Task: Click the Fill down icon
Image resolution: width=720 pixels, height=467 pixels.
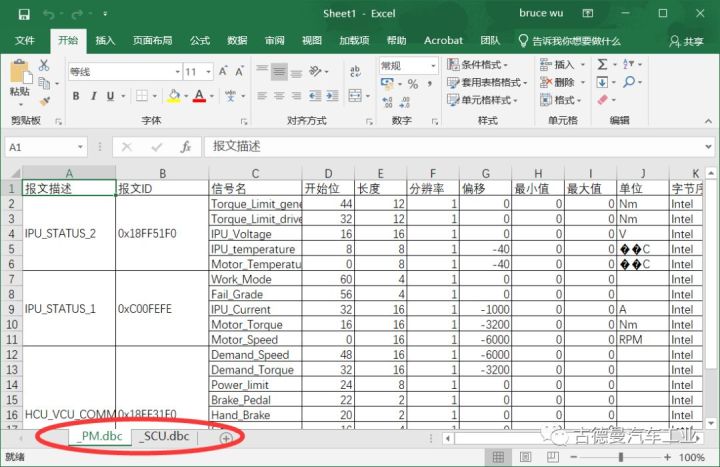Action: (x=602, y=83)
